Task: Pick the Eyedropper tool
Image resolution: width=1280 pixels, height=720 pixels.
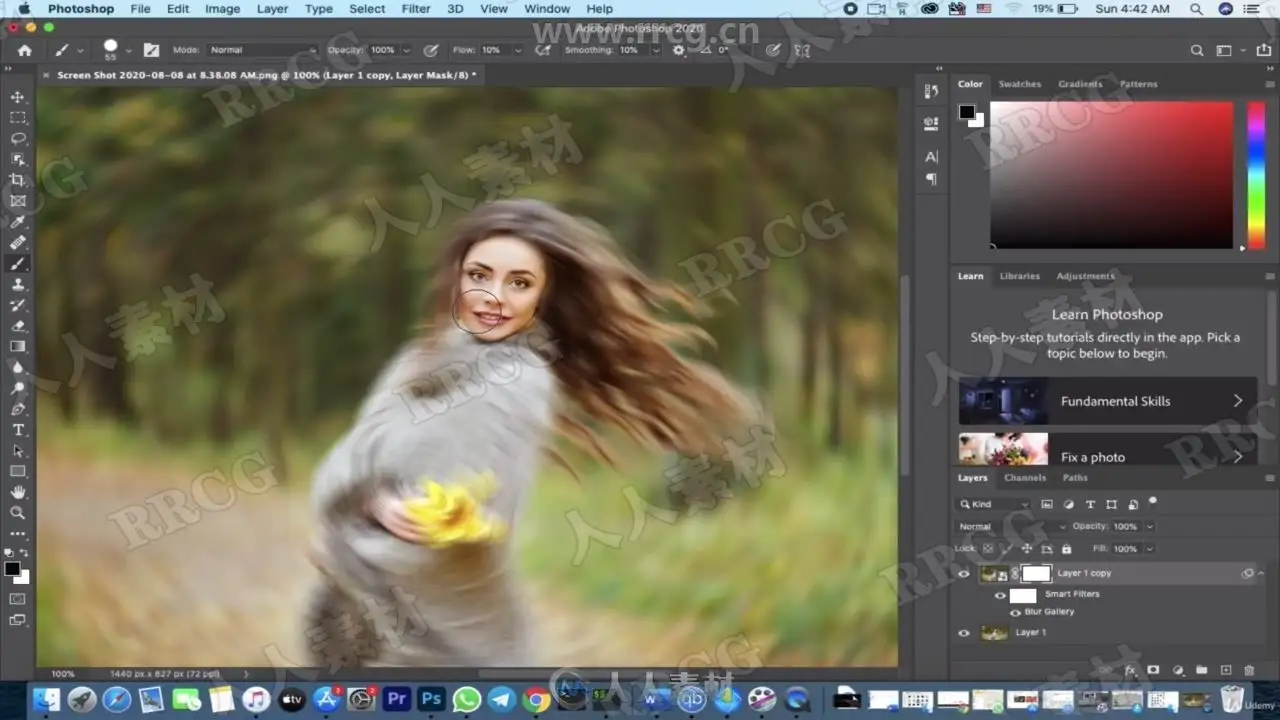Action: 18,222
